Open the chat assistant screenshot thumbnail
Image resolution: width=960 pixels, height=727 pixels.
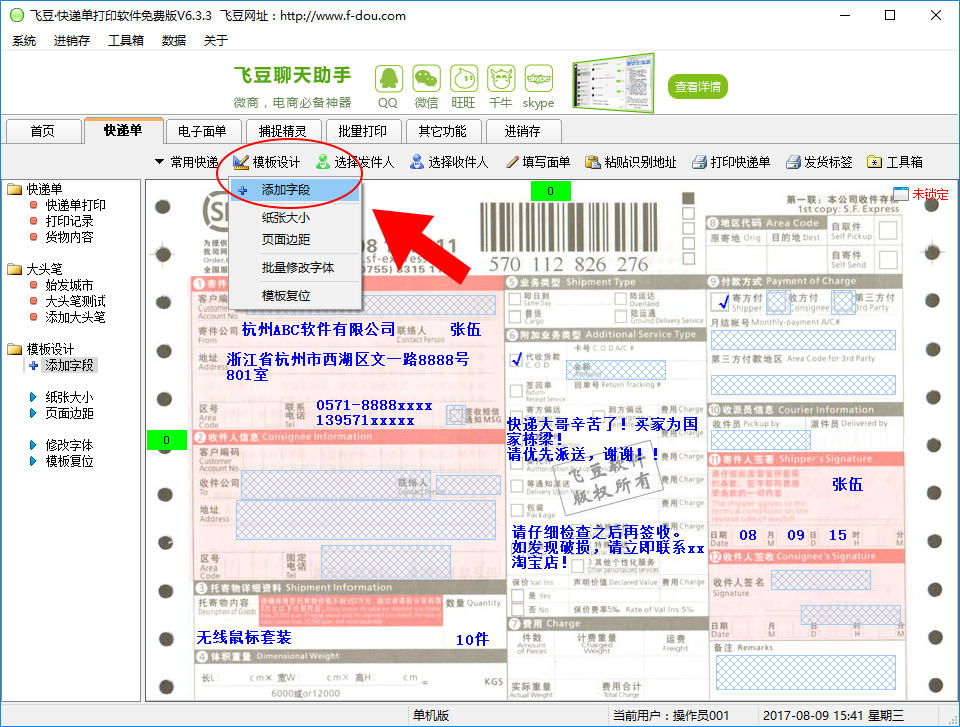point(613,83)
